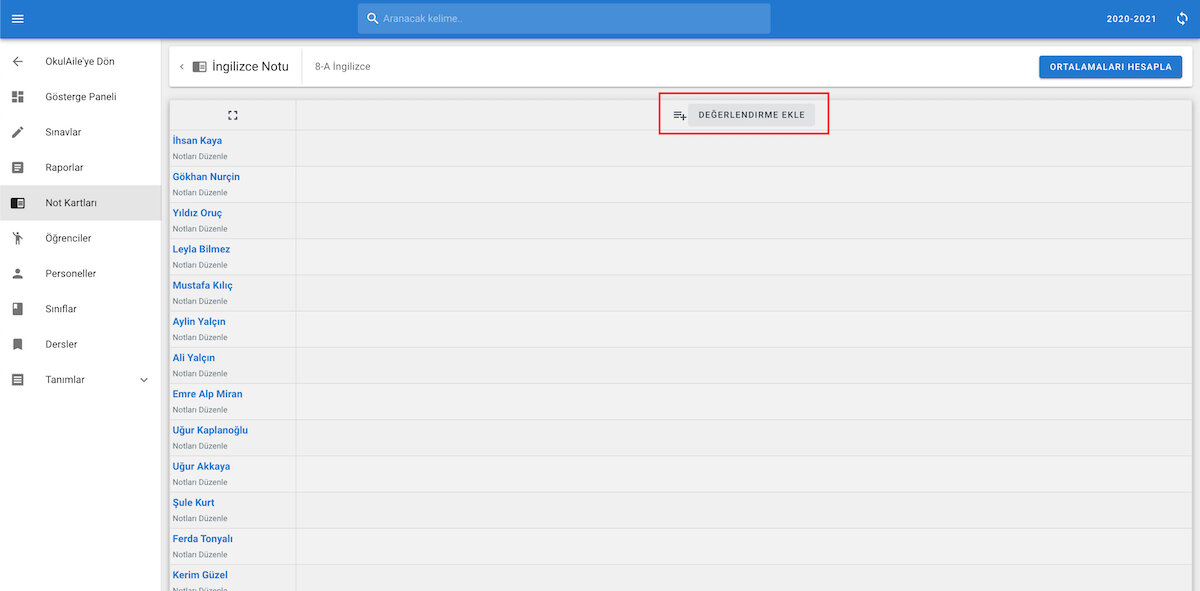Click in the Aranacak kelime search field
The width and height of the screenshot is (1200, 591).
coord(564,19)
